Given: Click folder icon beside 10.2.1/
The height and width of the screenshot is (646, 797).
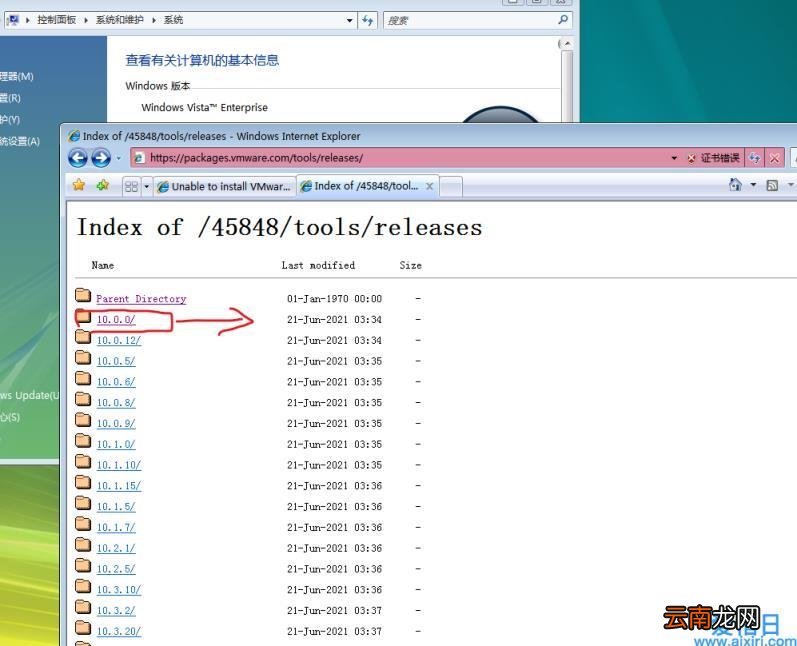Looking at the screenshot, I should (83, 545).
